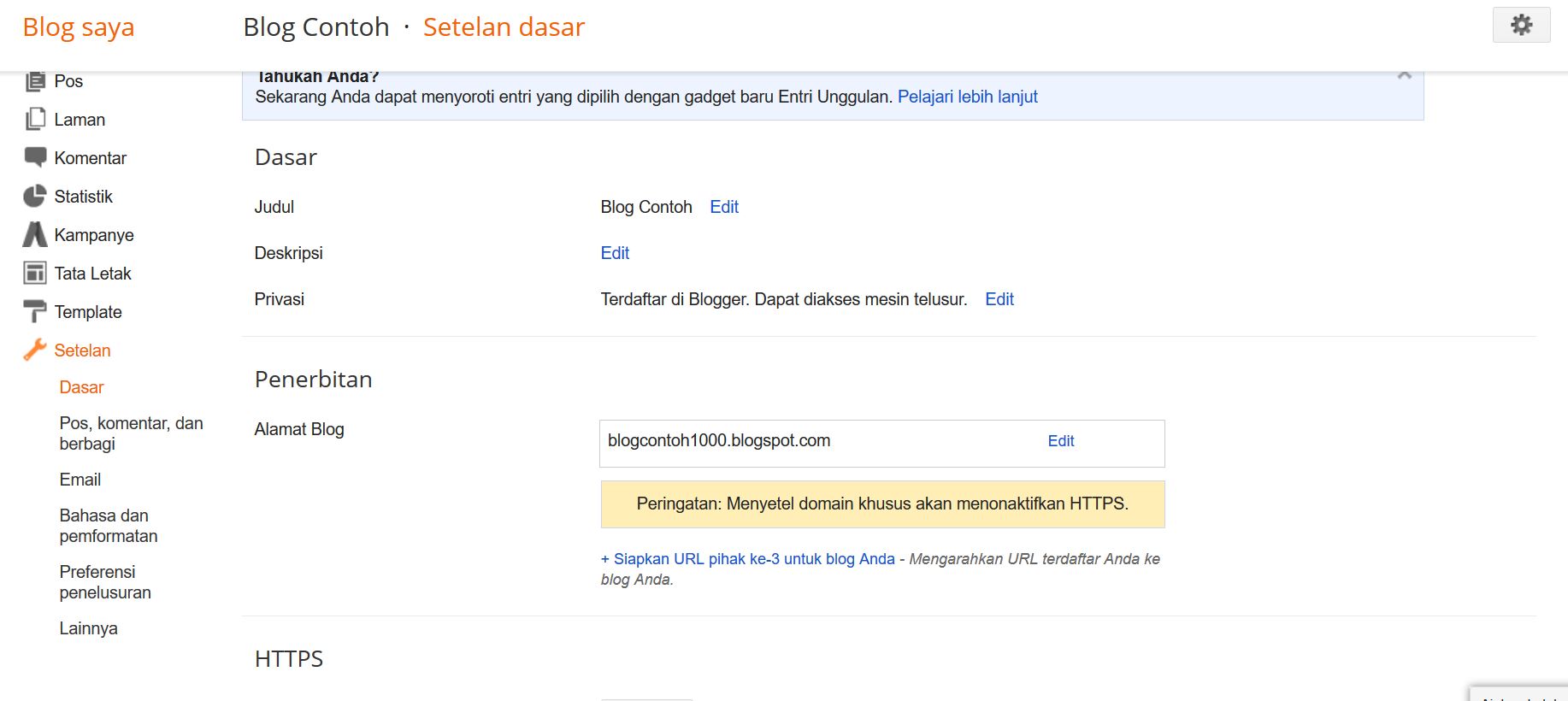
Task: Edit the blogcontoh1000.blogspot.com address
Action: [1060, 441]
